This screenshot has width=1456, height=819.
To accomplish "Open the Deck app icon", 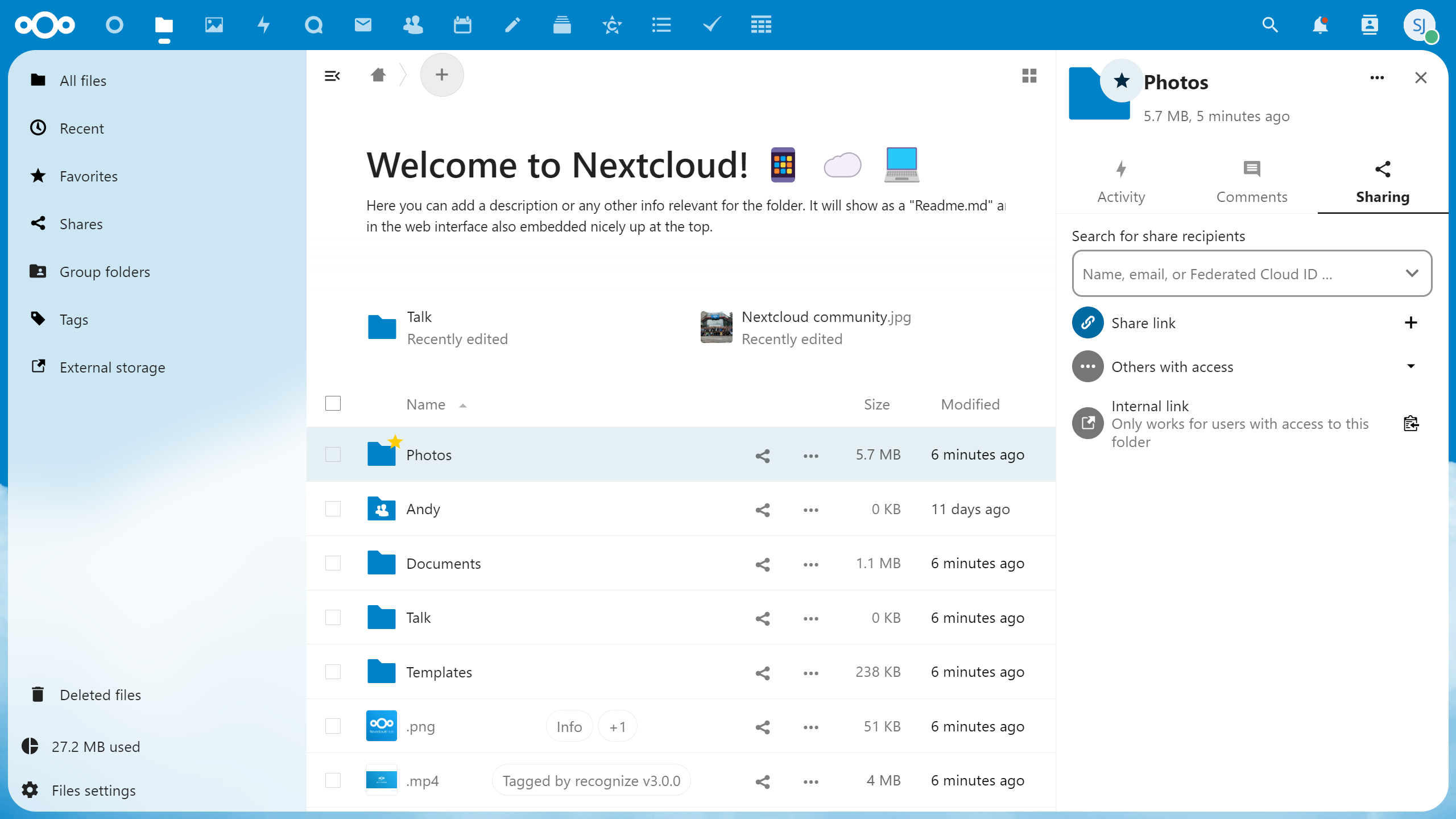I will click(562, 25).
